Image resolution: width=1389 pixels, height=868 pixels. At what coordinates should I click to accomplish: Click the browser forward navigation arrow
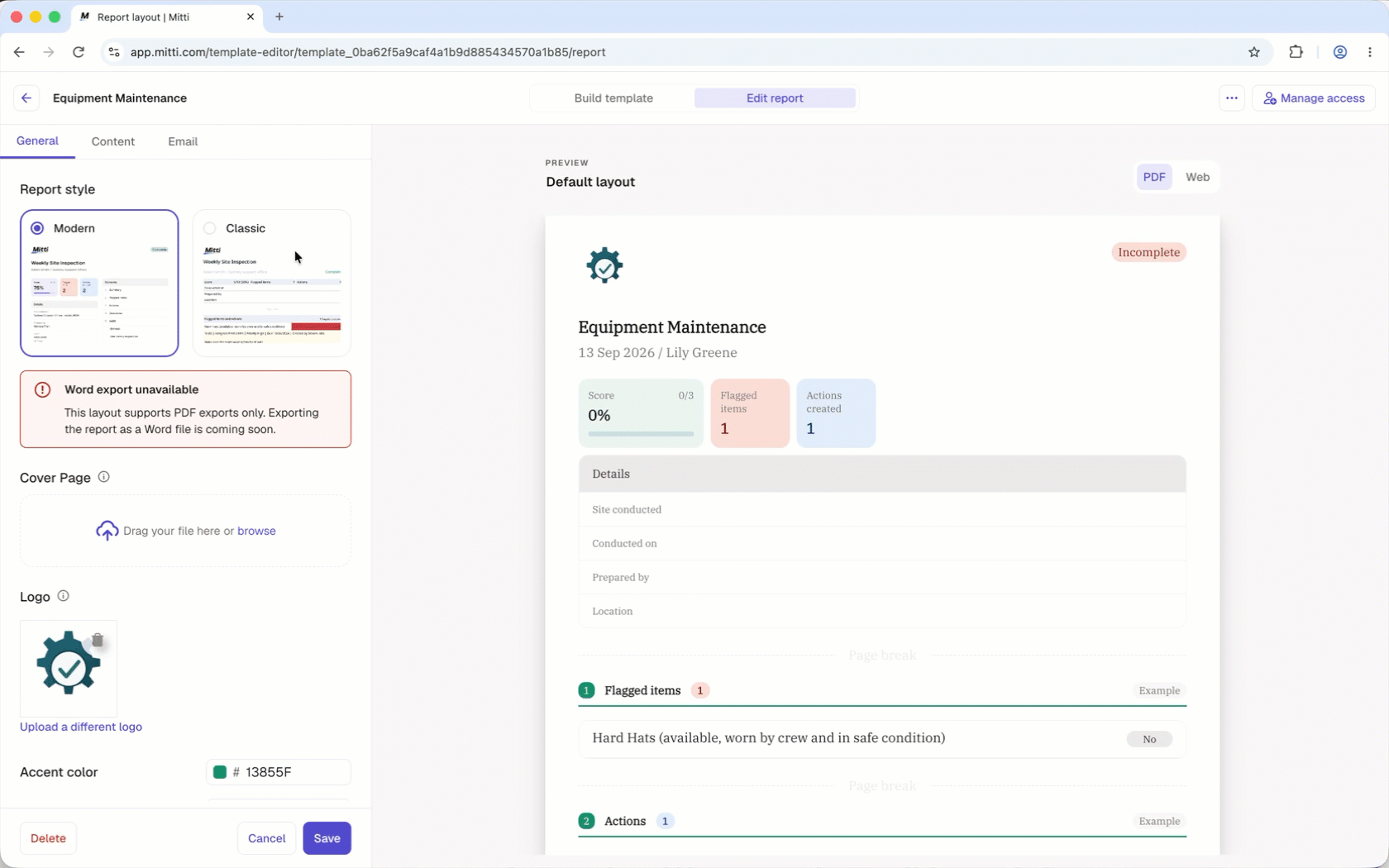tap(49, 52)
